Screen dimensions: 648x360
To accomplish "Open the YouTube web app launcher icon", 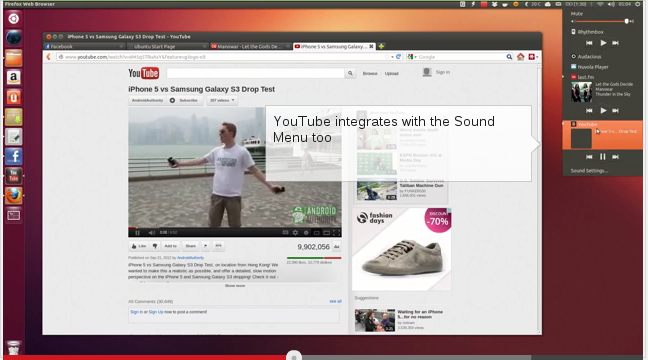I will (x=13, y=176).
